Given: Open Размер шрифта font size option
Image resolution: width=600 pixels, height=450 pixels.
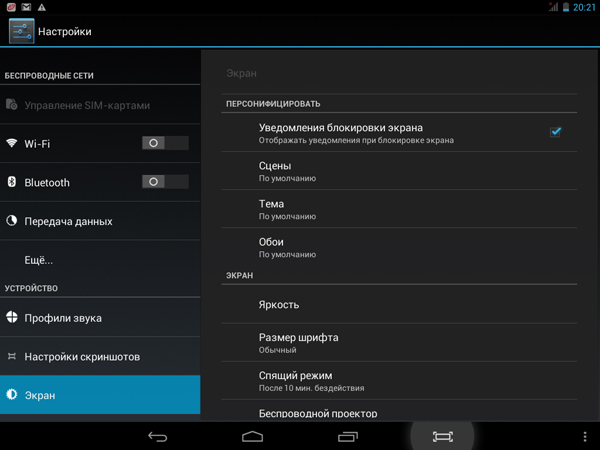Looking at the screenshot, I should (398, 343).
